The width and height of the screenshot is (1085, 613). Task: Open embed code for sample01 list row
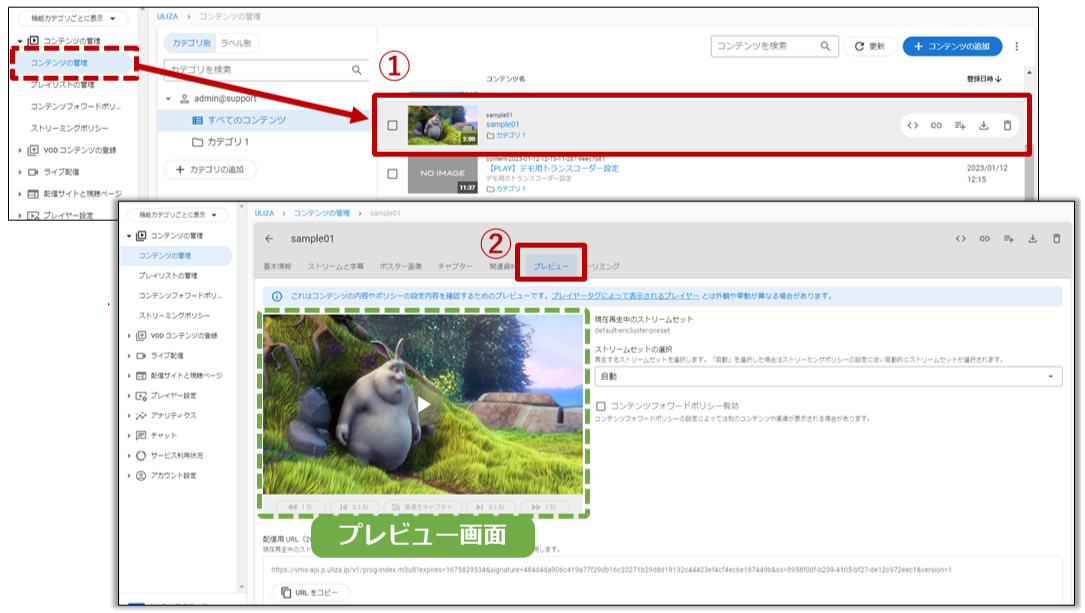(x=913, y=125)
